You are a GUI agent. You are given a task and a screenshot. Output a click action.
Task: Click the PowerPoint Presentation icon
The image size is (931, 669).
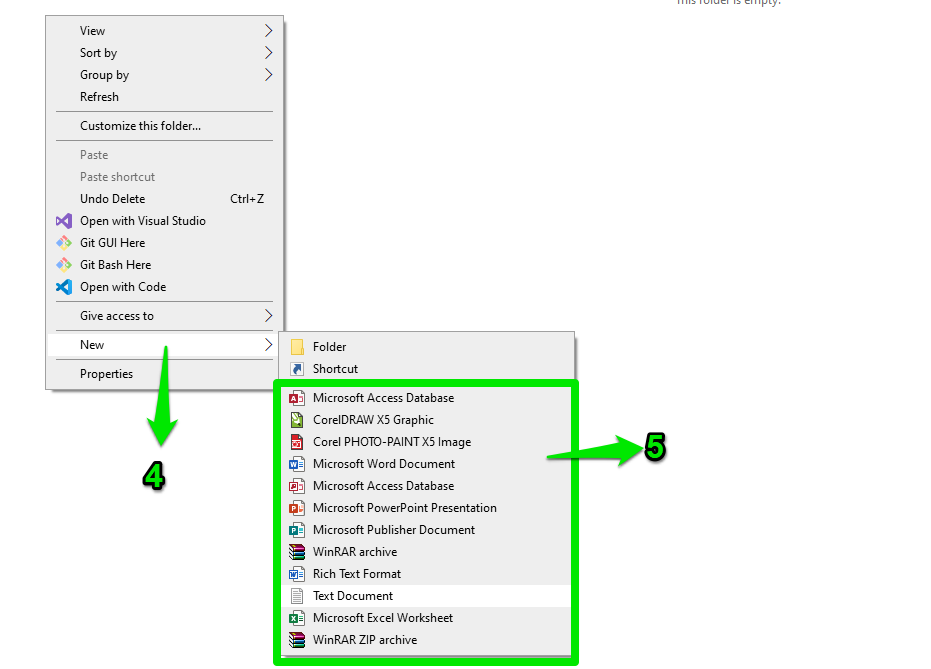[297, 508]
